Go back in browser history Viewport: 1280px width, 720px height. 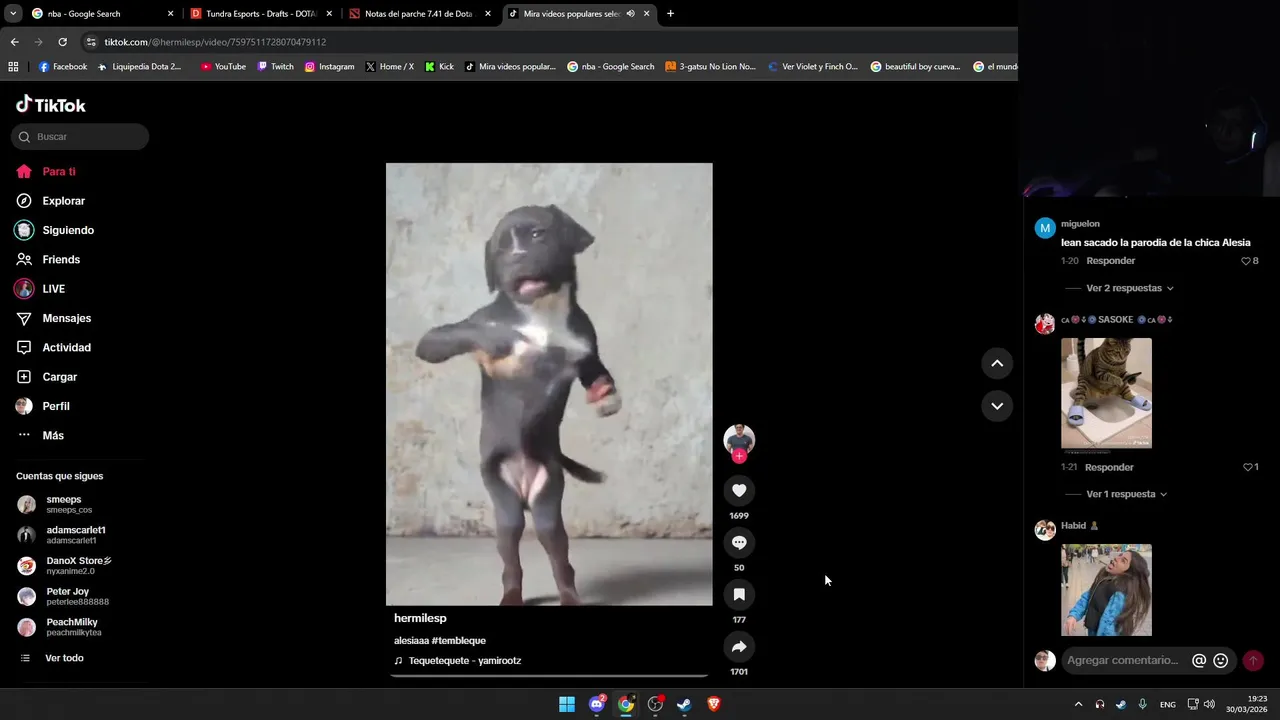coord(14,42)
